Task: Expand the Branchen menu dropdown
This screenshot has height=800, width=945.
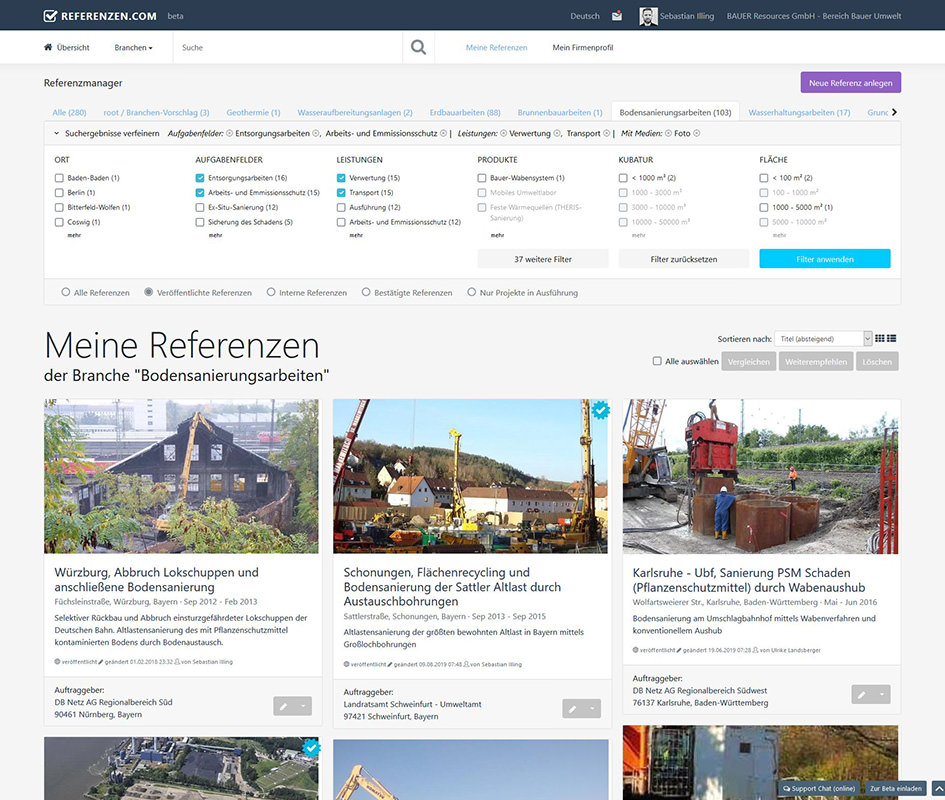Action: 133,46
